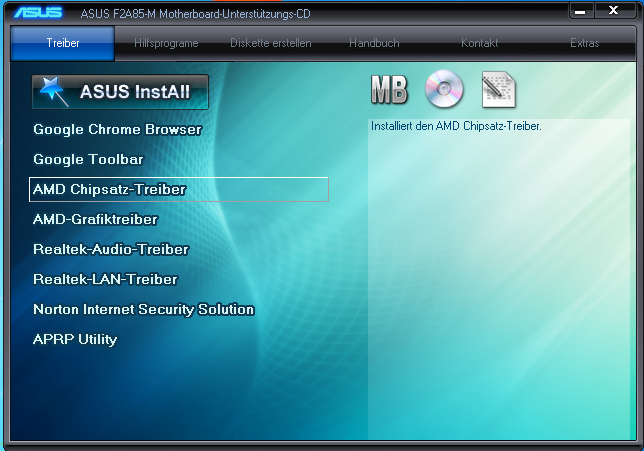
Task: Open the Kontakt tab
Action: tap(480, 43)
